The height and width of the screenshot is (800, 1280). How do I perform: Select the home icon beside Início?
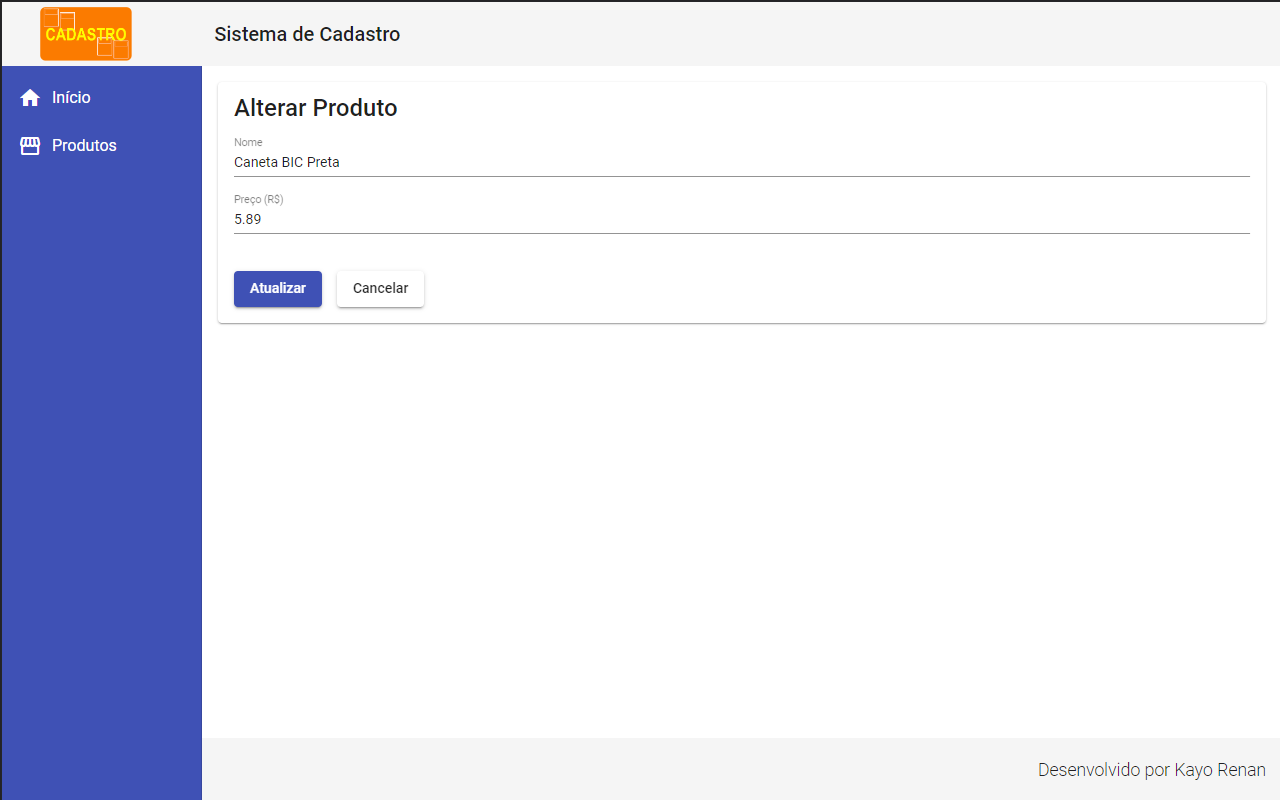point(30,97)
